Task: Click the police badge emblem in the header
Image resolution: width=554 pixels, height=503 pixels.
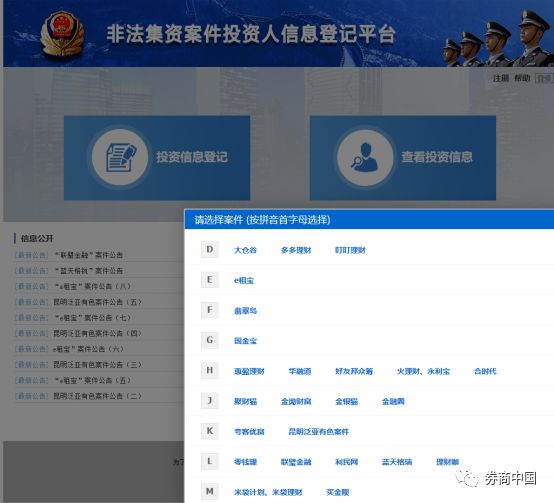Action: tap(62, 33)
